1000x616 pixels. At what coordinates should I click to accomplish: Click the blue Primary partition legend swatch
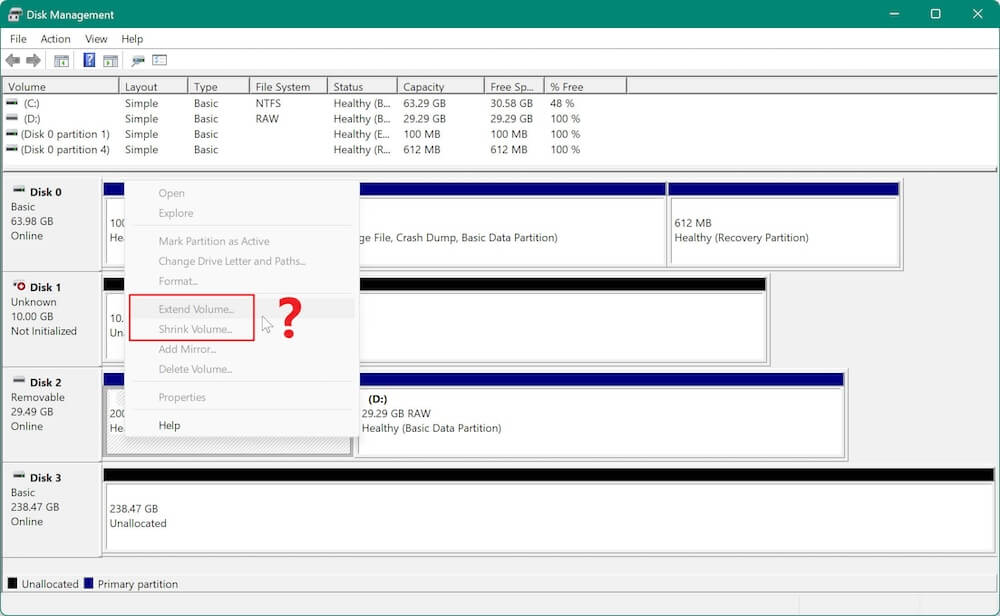pyautogui.click(x=88, y=584)
